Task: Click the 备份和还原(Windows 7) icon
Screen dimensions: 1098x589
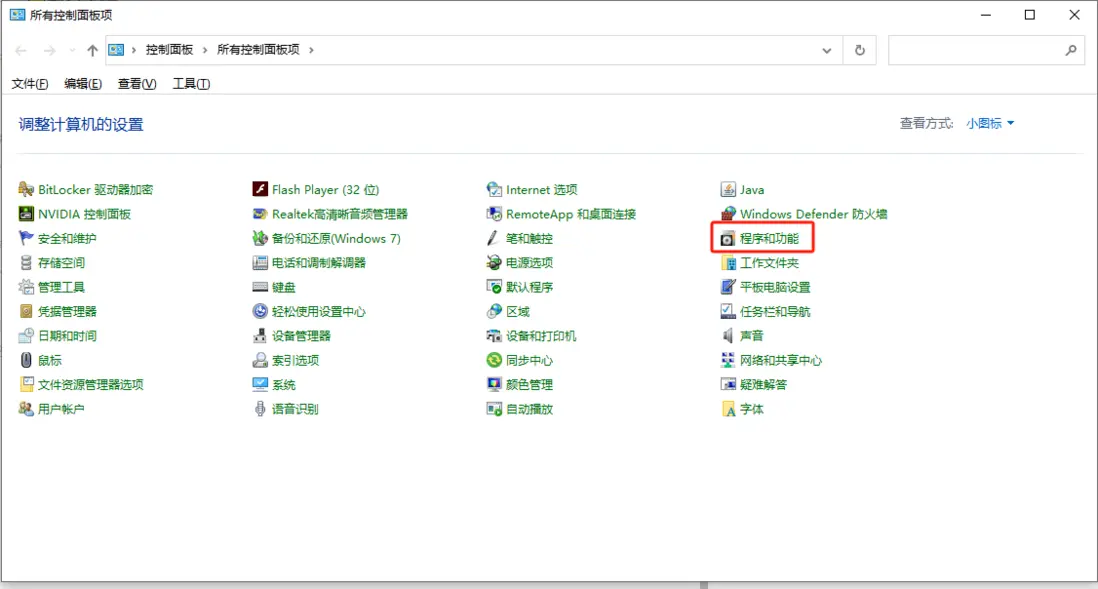Action: 260,238
